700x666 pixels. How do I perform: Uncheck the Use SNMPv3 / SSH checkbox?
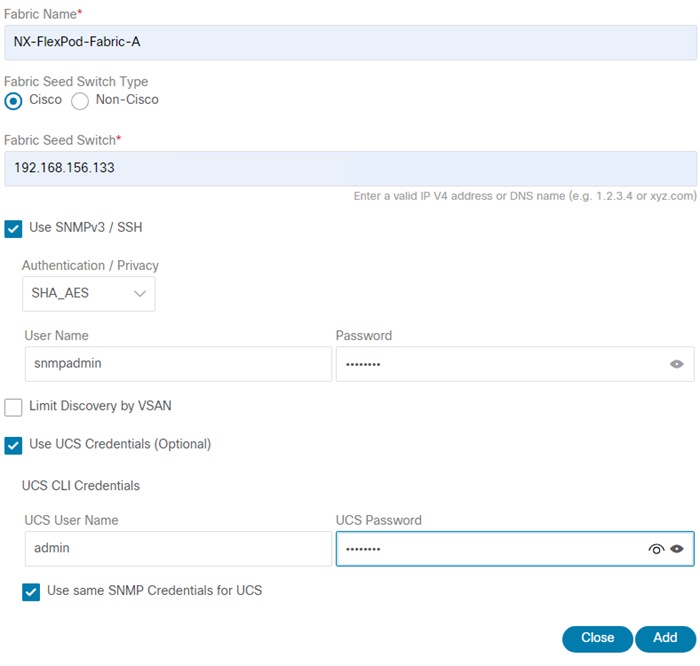[13, 228]
